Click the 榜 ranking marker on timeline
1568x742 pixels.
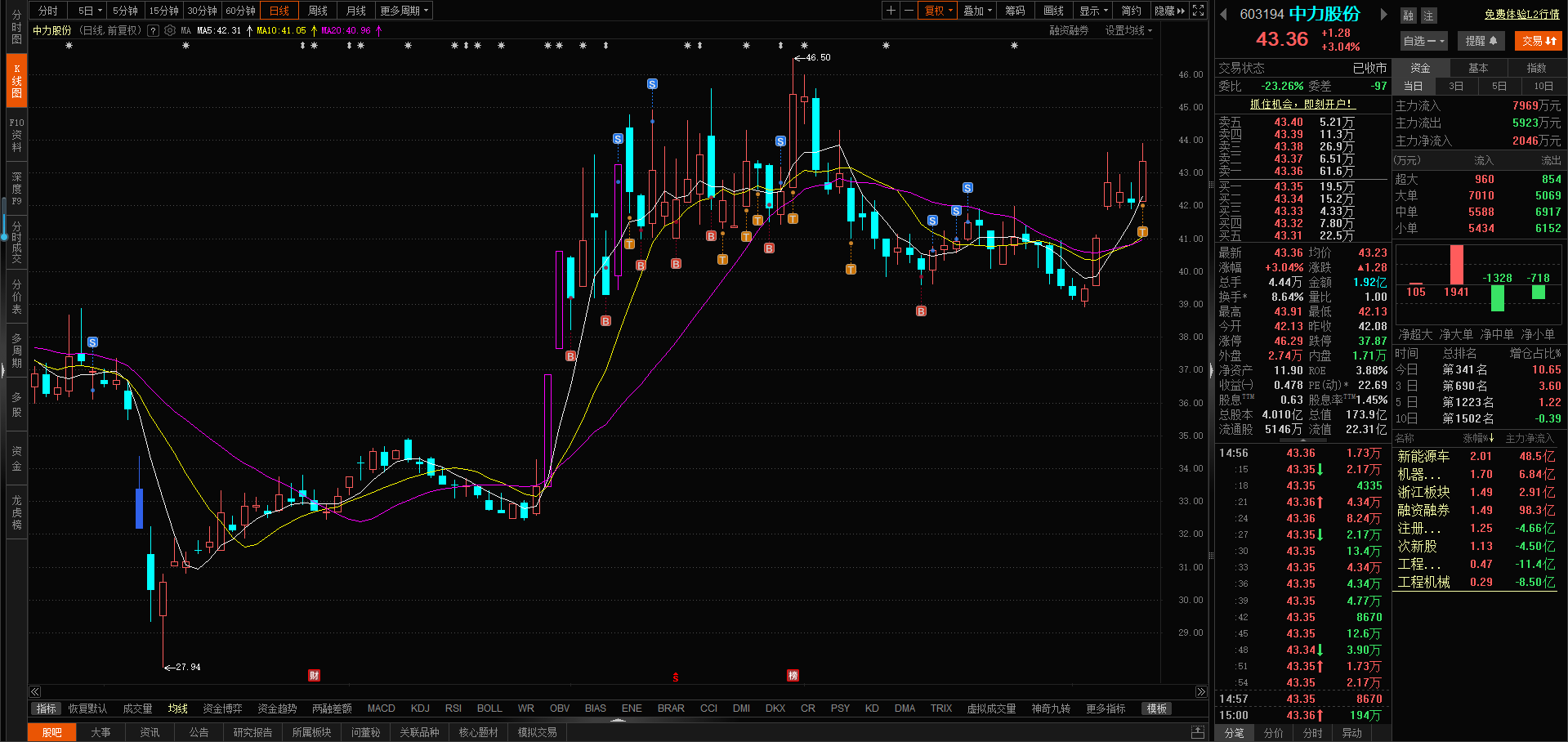793,676
